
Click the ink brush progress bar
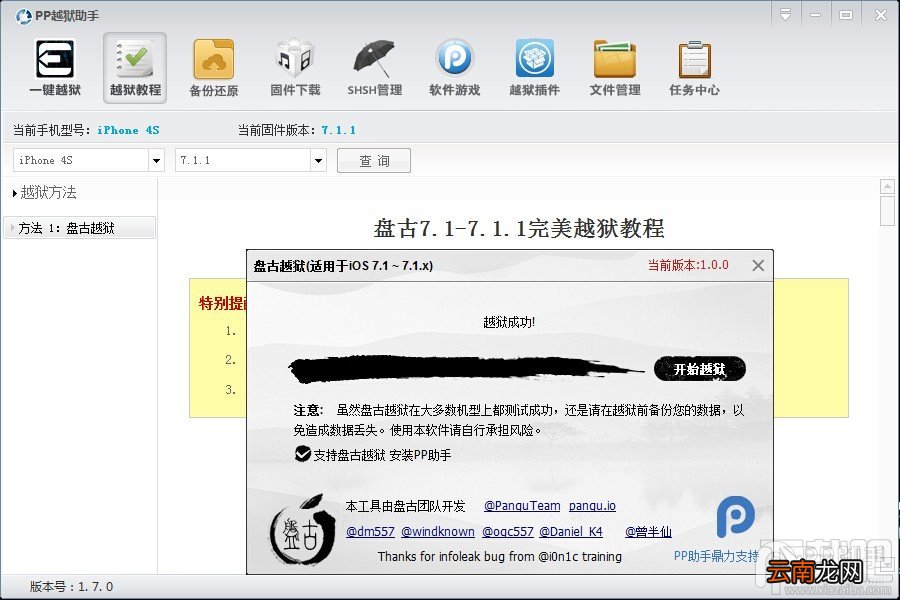[465, 369]
